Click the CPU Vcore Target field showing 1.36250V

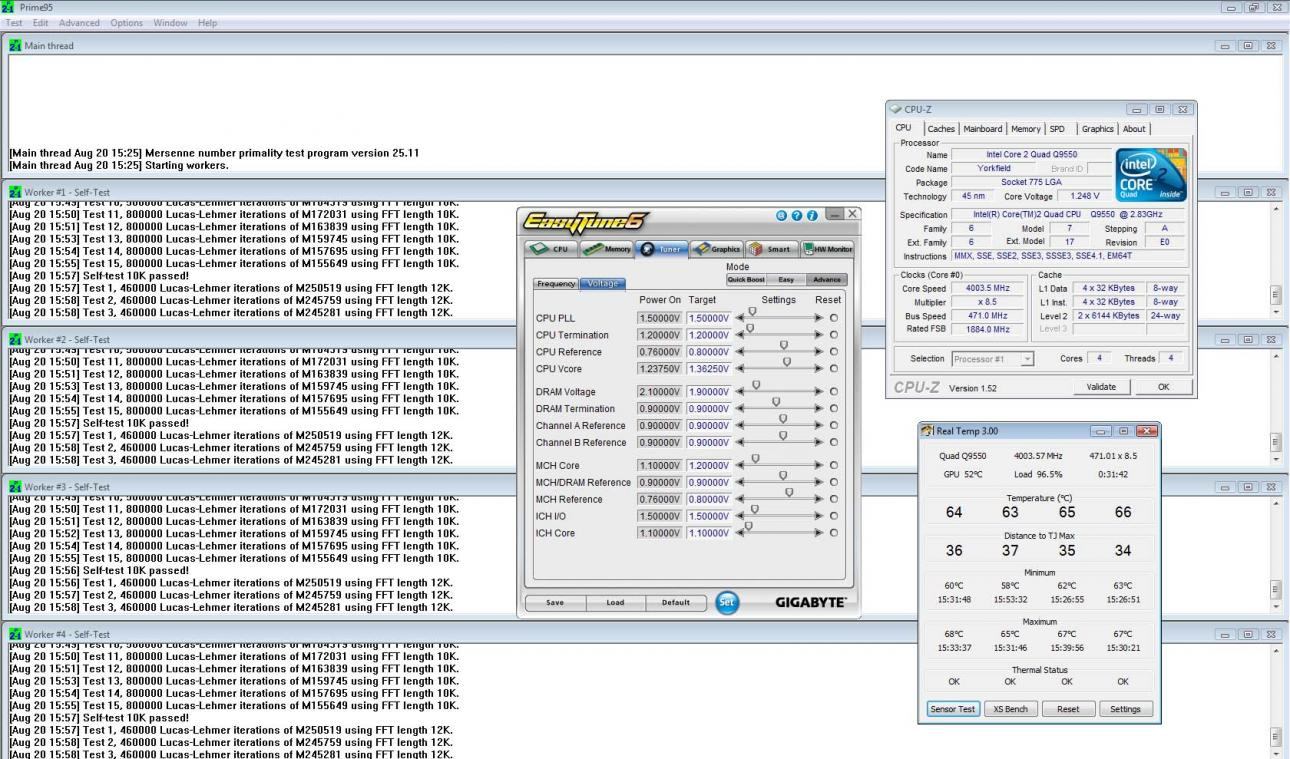click(x=708, y=370)
